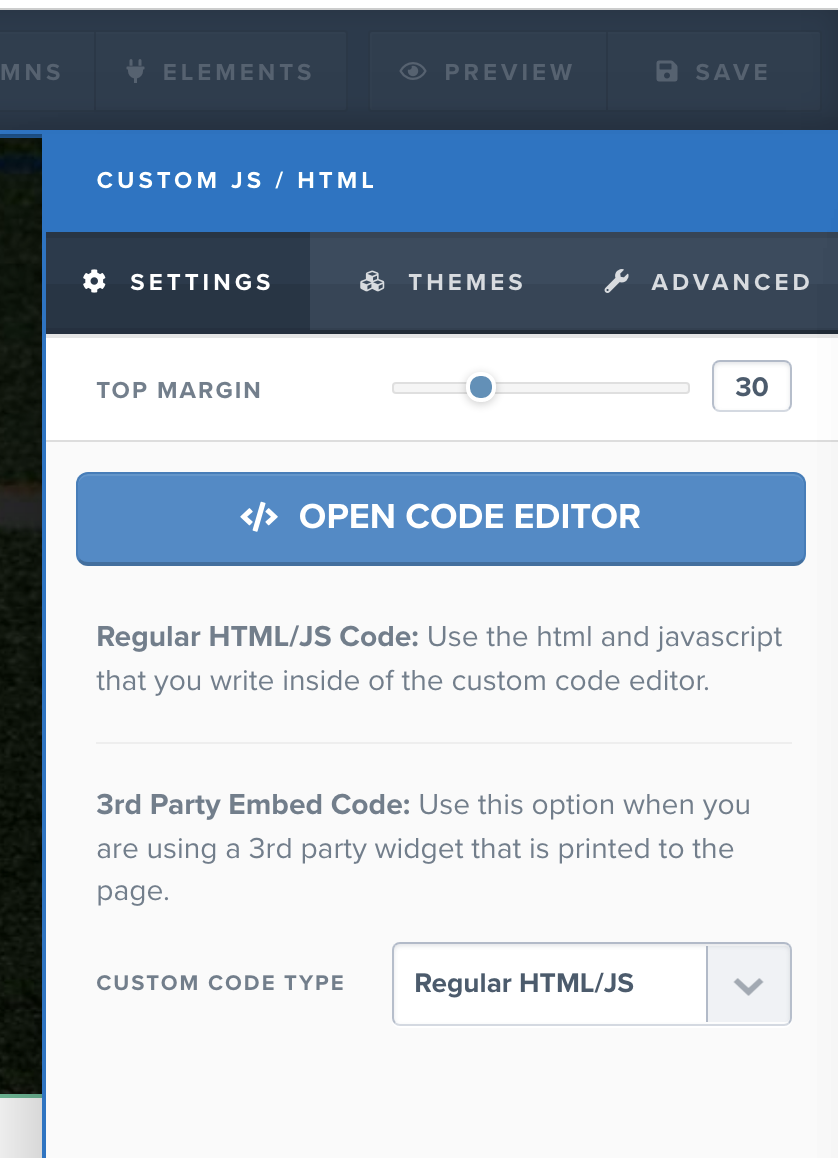Click the Top Margin slider handle
Screen dimensions: 838x1158
pyautogui.click(x=481, y=387)
